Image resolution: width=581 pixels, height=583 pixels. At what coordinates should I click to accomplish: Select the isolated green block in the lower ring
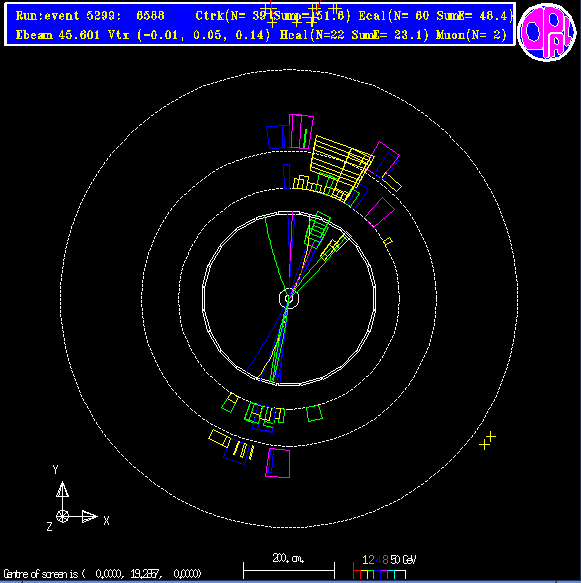(x=314, y=413)
